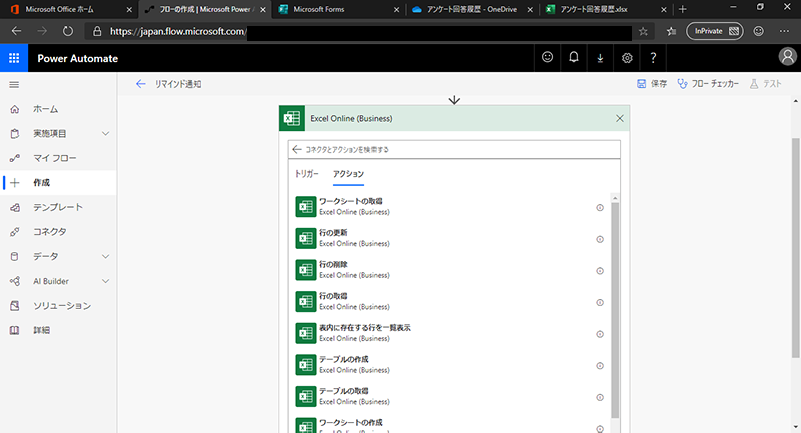Viewport: 801px width, 433px height.
Task: Add page to favorites star icon
Action: pyautogui.click(x=643, y=32)
